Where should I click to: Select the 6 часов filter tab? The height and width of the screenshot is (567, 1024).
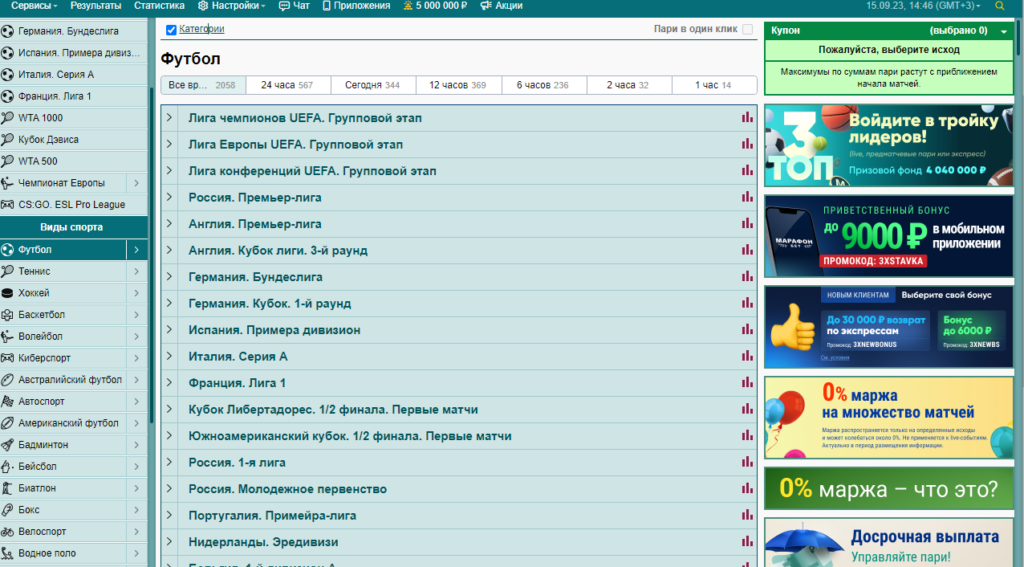click(x=543, y=85)
